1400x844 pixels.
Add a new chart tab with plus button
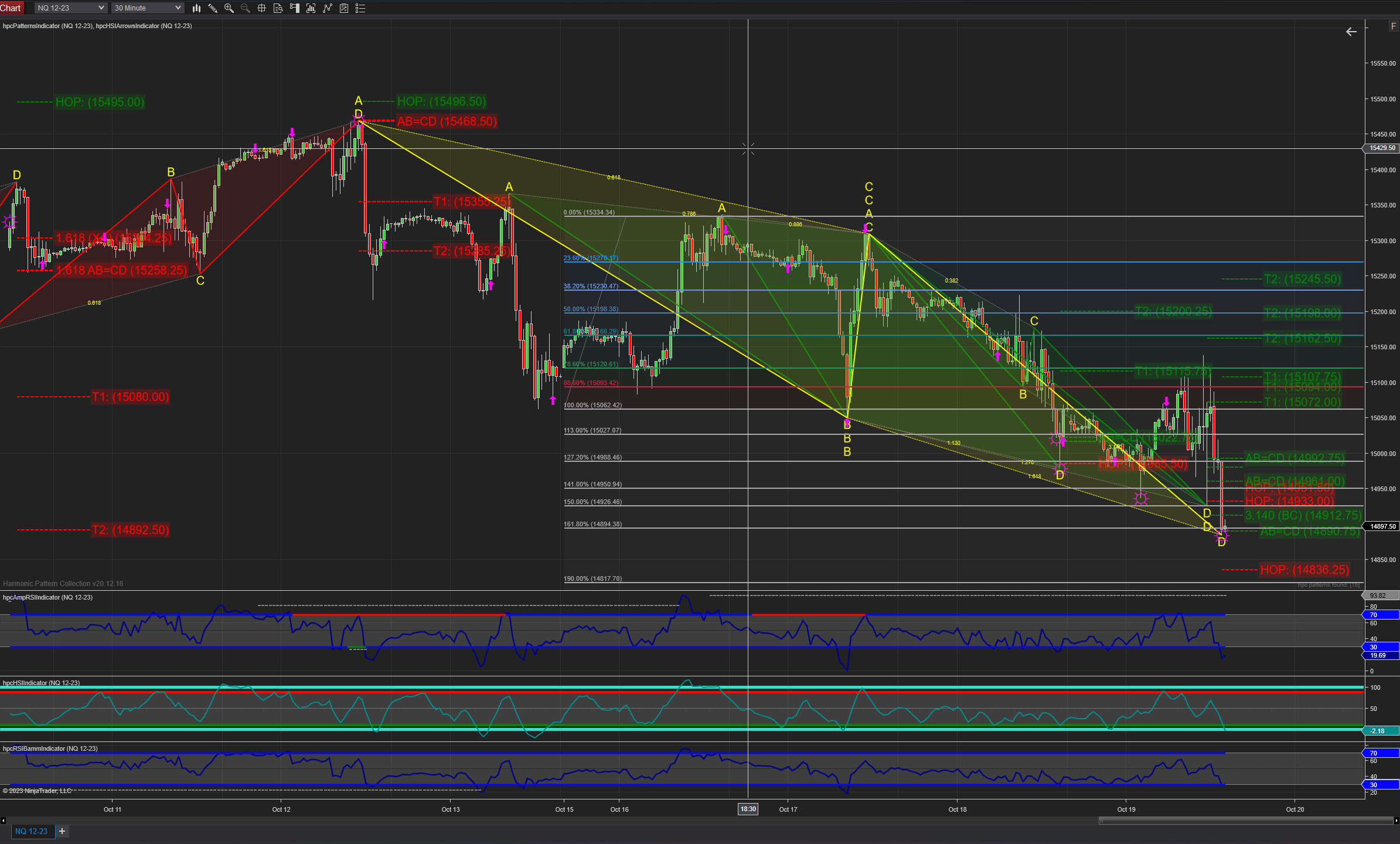click(x=62, y=831)
